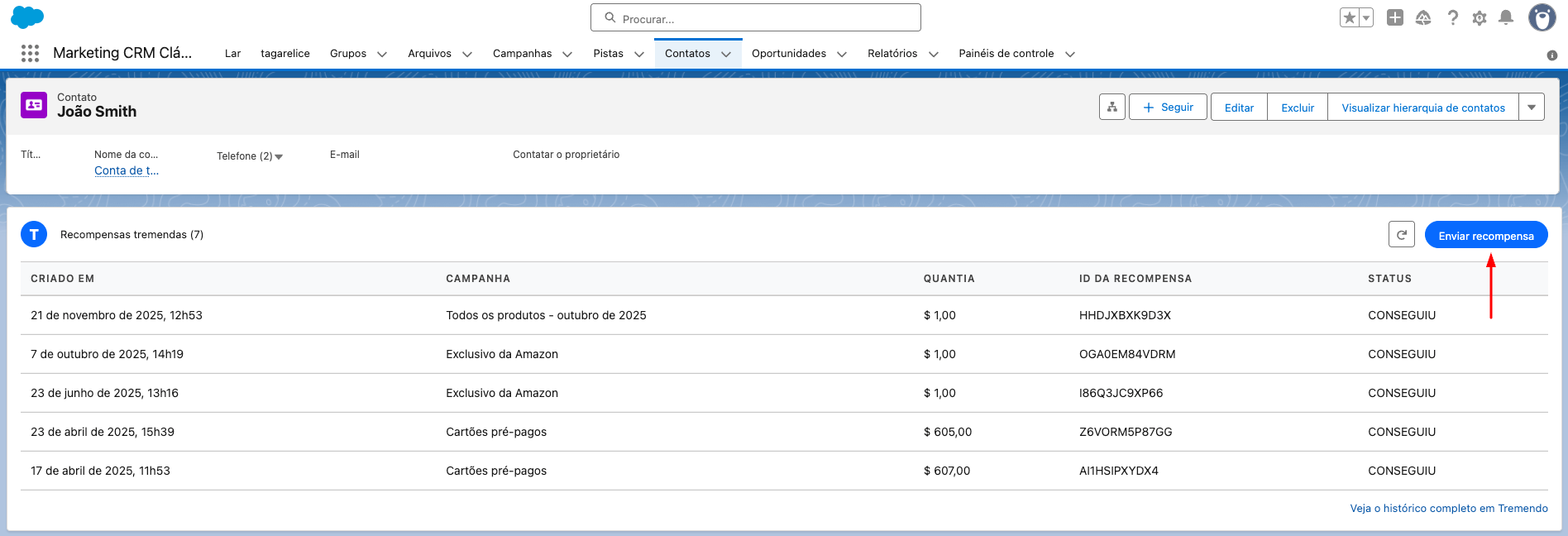Open the setup gear icon

pyautogui.click(x=1480, y=17)
